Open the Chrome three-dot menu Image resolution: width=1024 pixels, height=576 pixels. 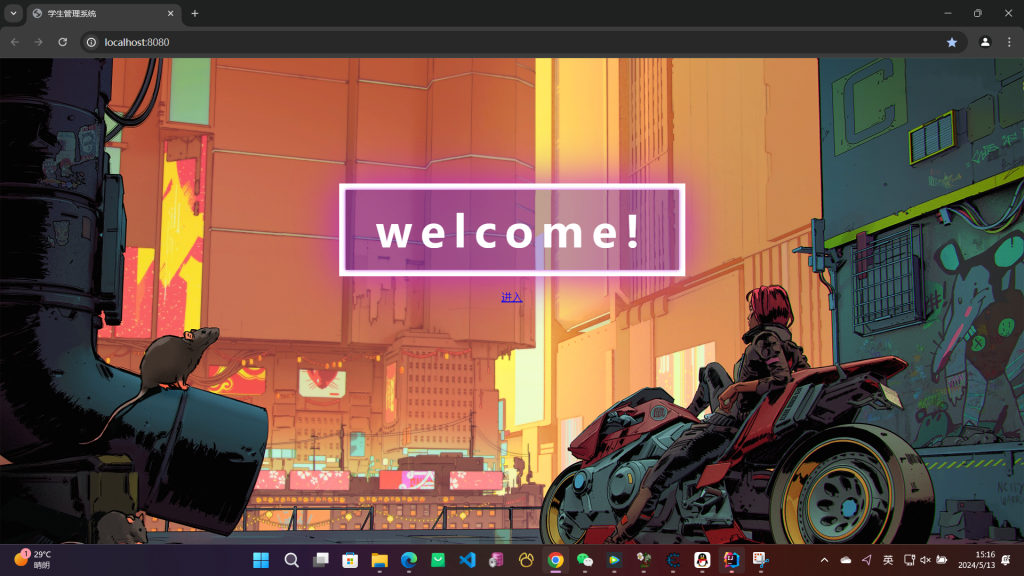pyautogui.click(x=1009, y=42)
